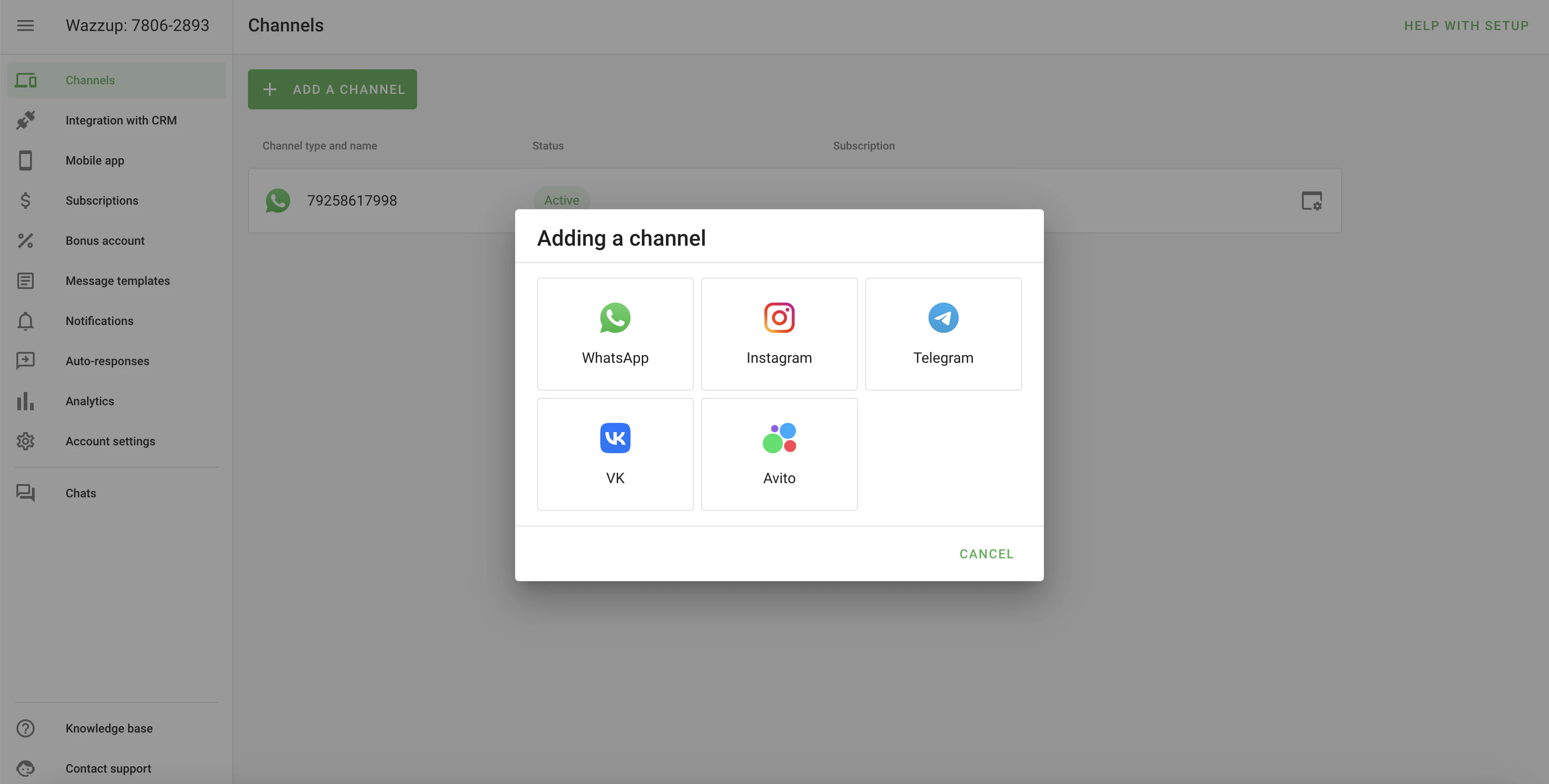Open the Auto-responses section
Screen dimensions: 1549x784
[107, 361]
